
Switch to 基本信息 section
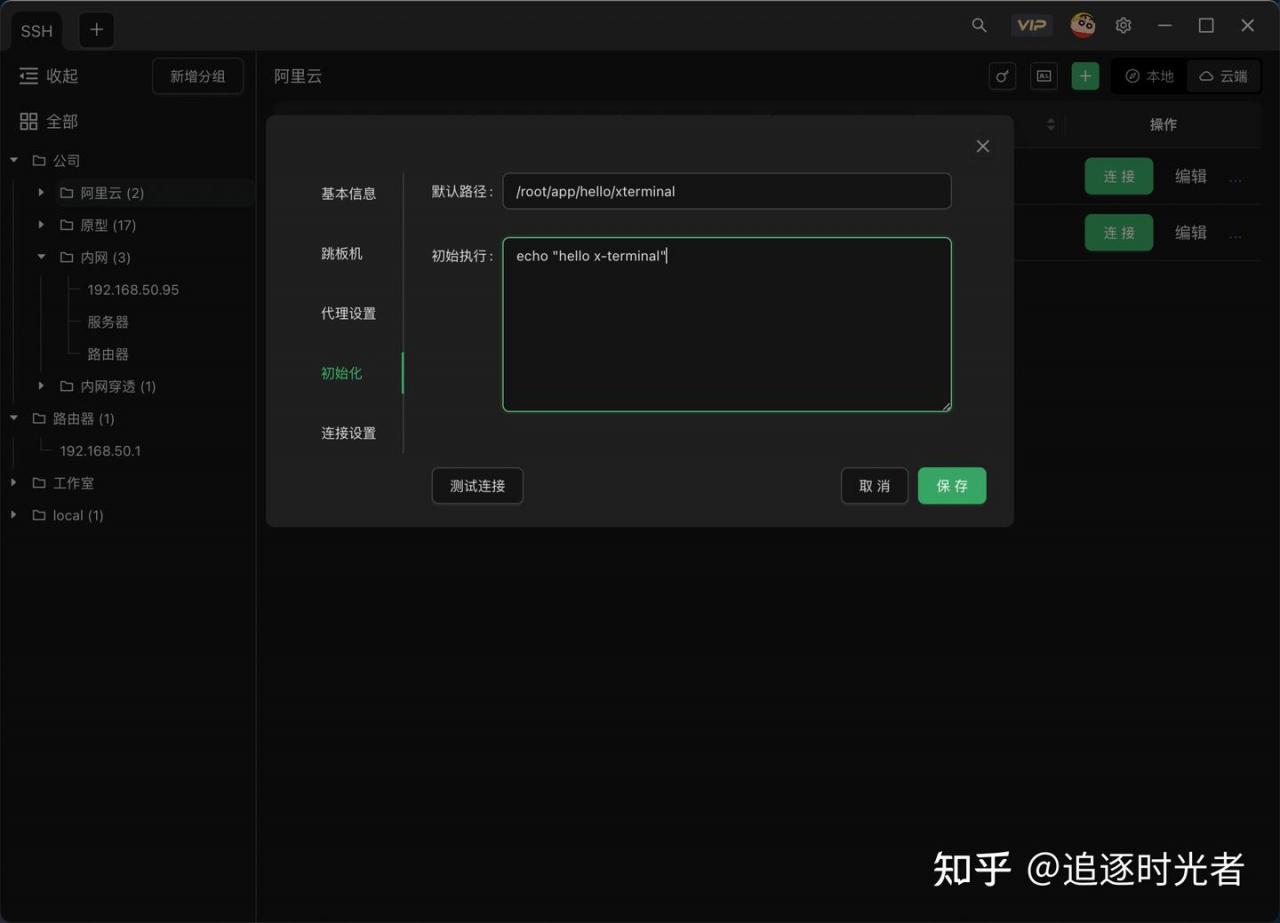pos(348,193)
